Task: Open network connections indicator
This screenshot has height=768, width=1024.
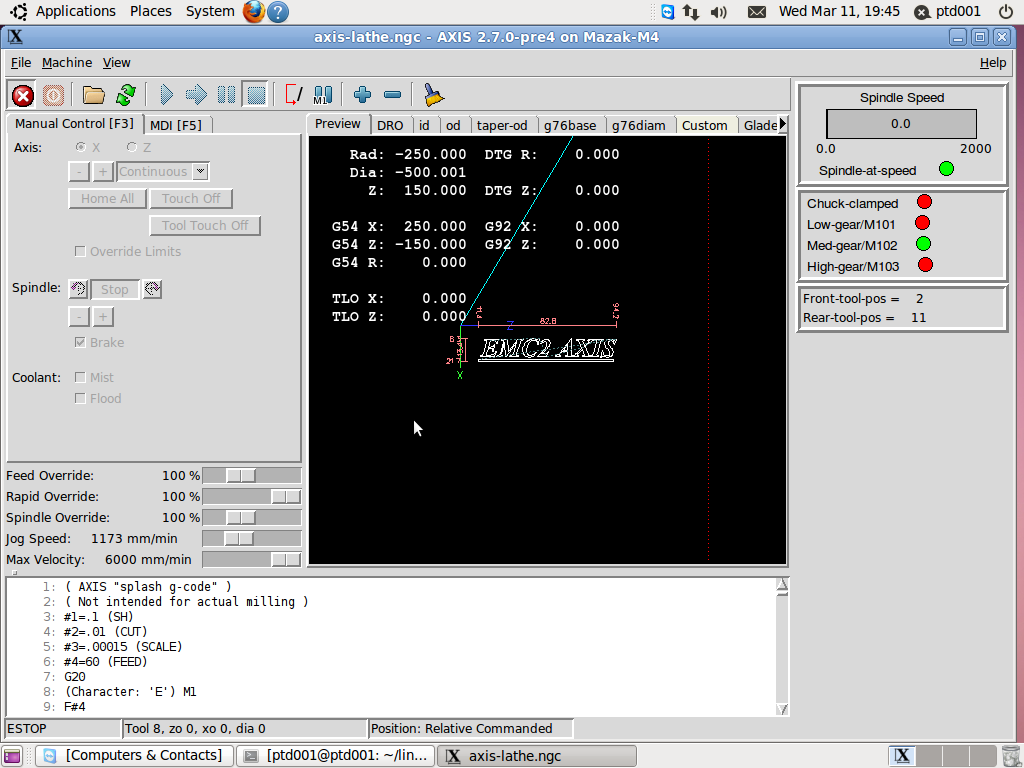Action: click(691, 12)
